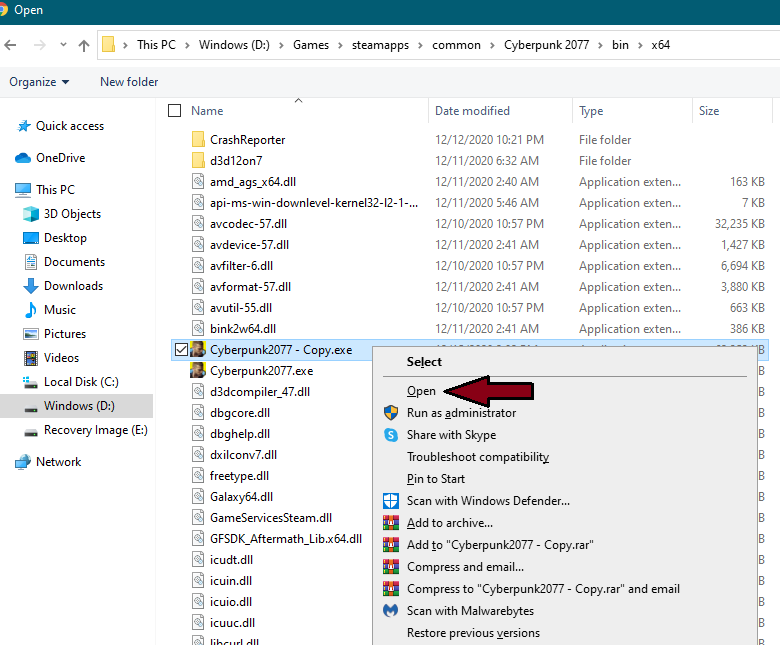This screenshot has width=780, height=645.
Task: Click the Back navigation arrow
Action: click(10, 45)
